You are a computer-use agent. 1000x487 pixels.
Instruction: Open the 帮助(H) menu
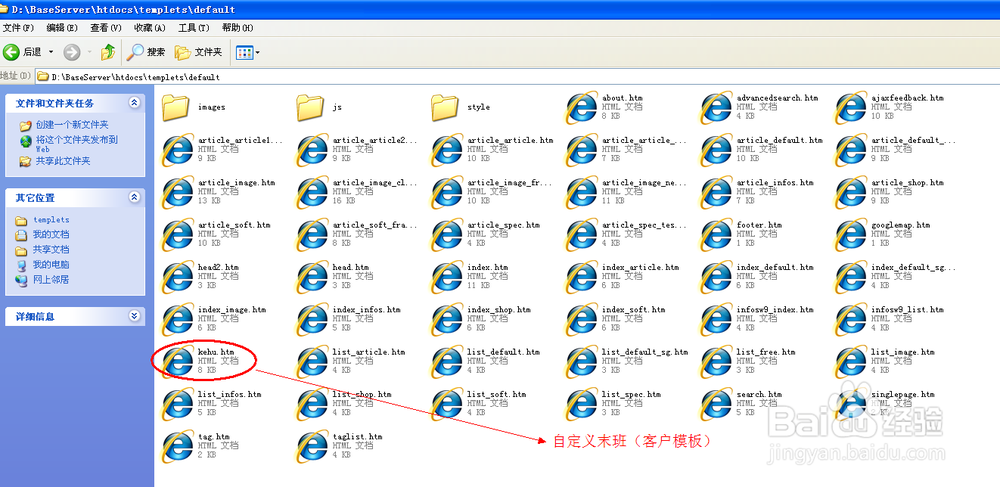pos(237,28)
